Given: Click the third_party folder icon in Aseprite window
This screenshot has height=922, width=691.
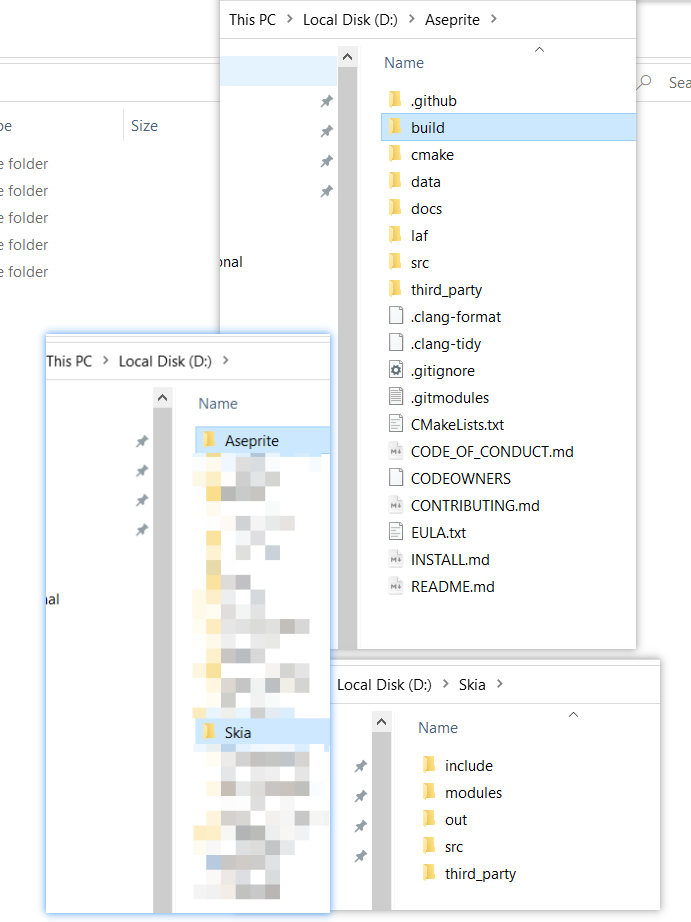Looking at the screenshot, I should click(x=395, y=289).
